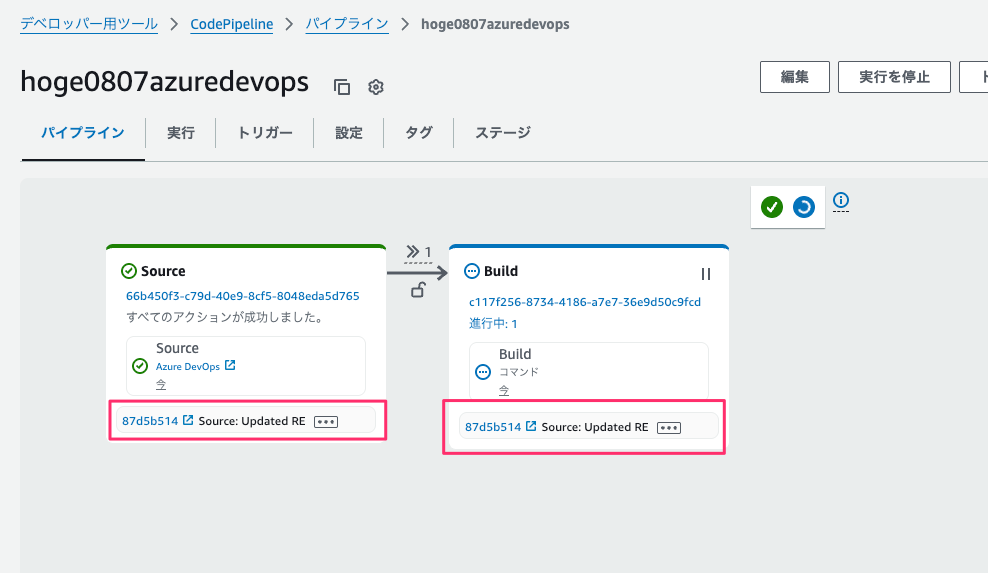Click the コマンド label under Build

coord(519,372)
